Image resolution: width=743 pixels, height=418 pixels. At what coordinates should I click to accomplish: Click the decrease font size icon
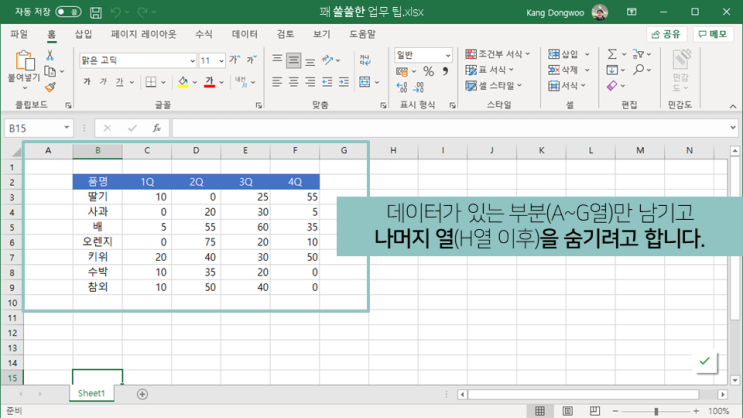click(251, 60)
